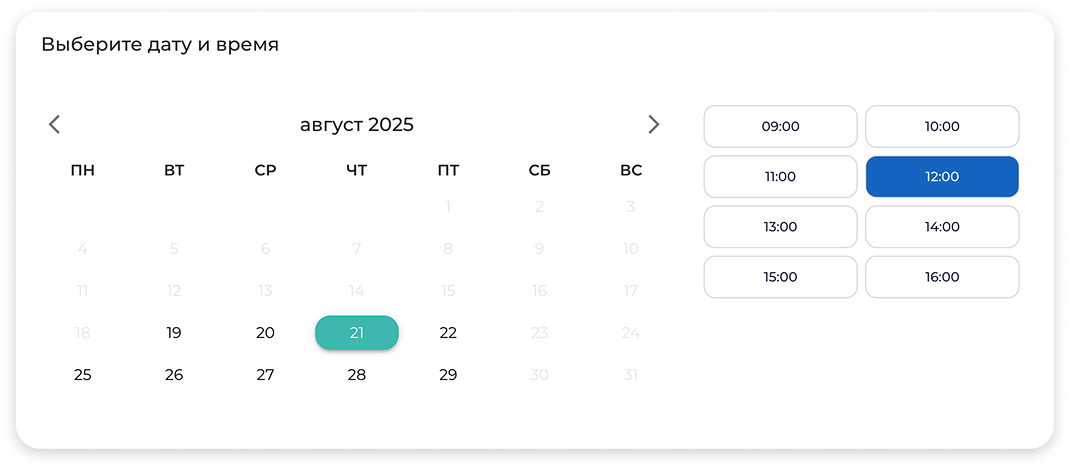Select August 19 in the calendar
1070x469 pixels.
(x=174, y=333)
